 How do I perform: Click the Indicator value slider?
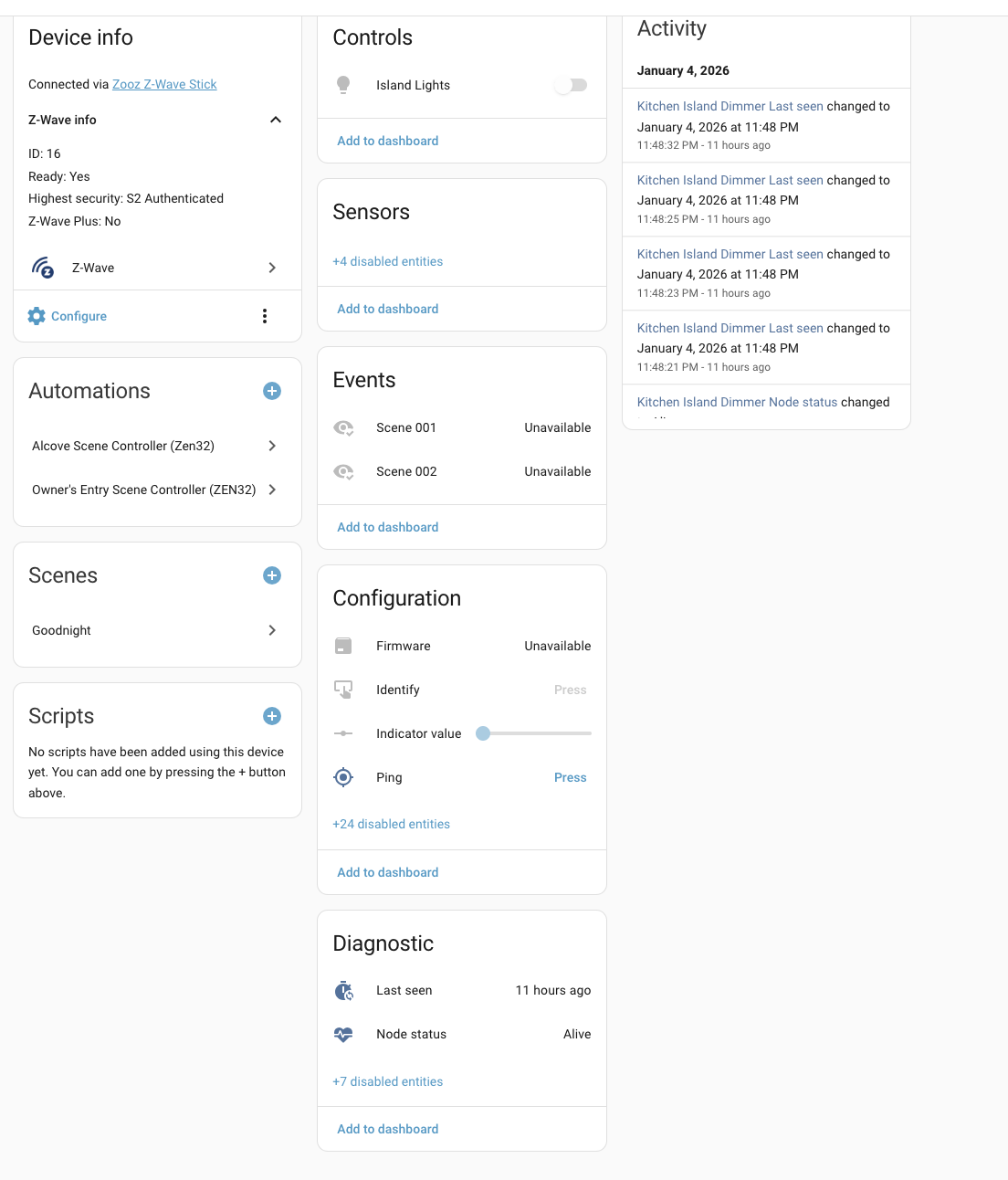534,733
